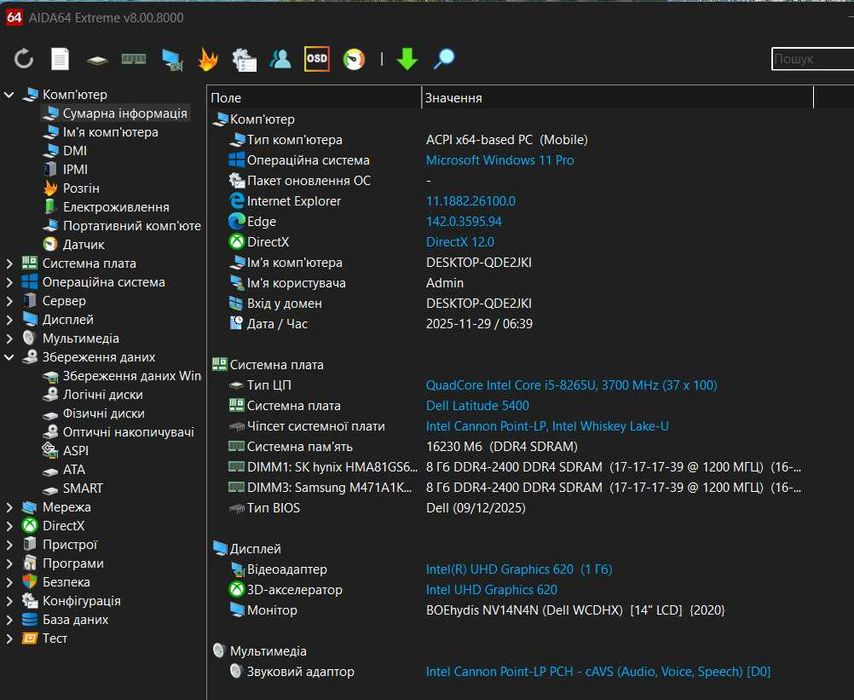Click the user contacts toolbar icon
The width and height of the screenshot is (854, 700).
[280, 59]
